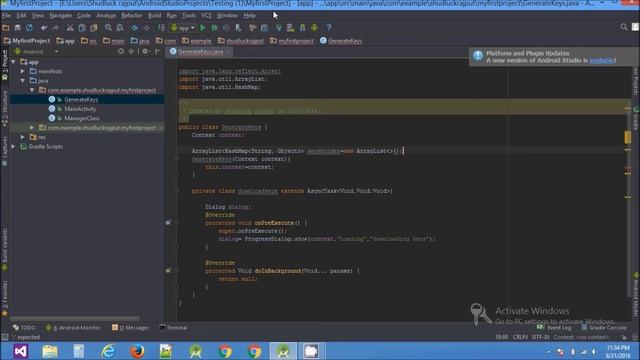The image size is (640, 360).
Task: Click the Cut scissors icon
Action: (x=70, y=28)
